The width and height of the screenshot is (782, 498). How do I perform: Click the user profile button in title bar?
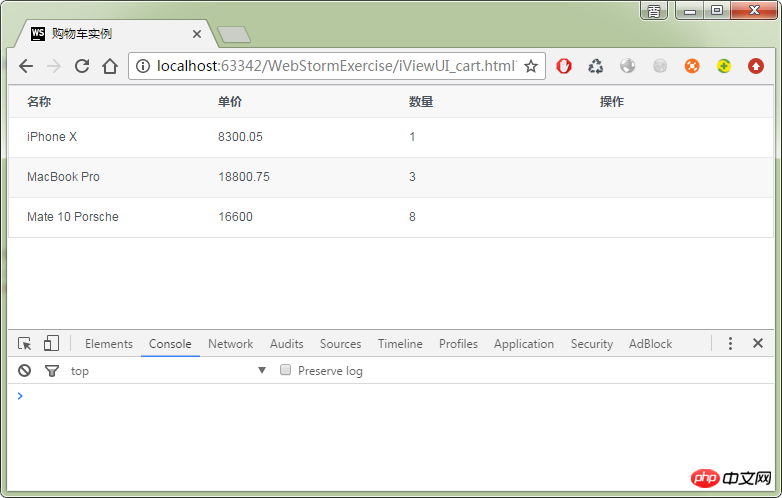pyautogui.click(x=654, y=10)
